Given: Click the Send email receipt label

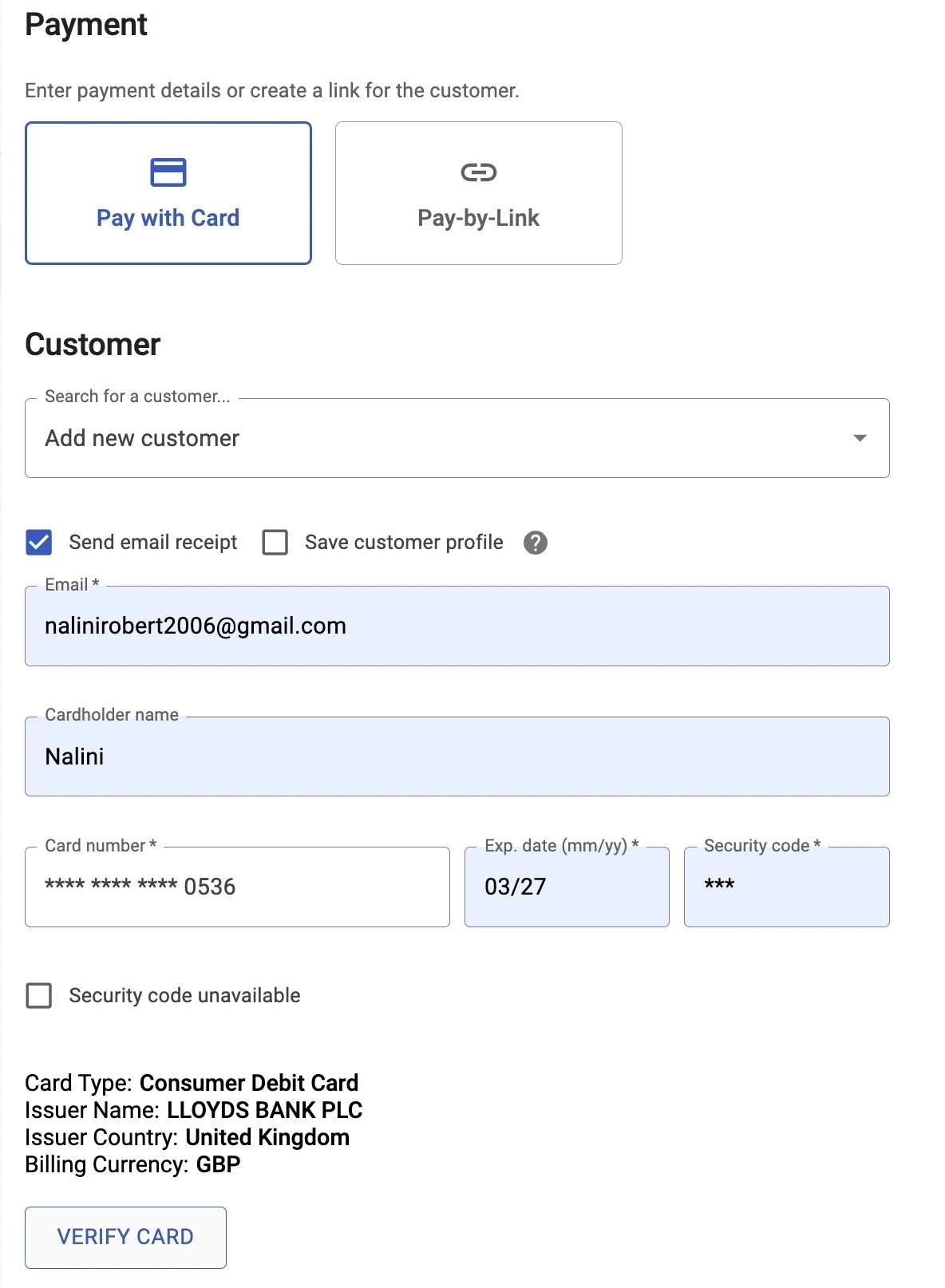Looking at the screenshot, I should [153, 543].
